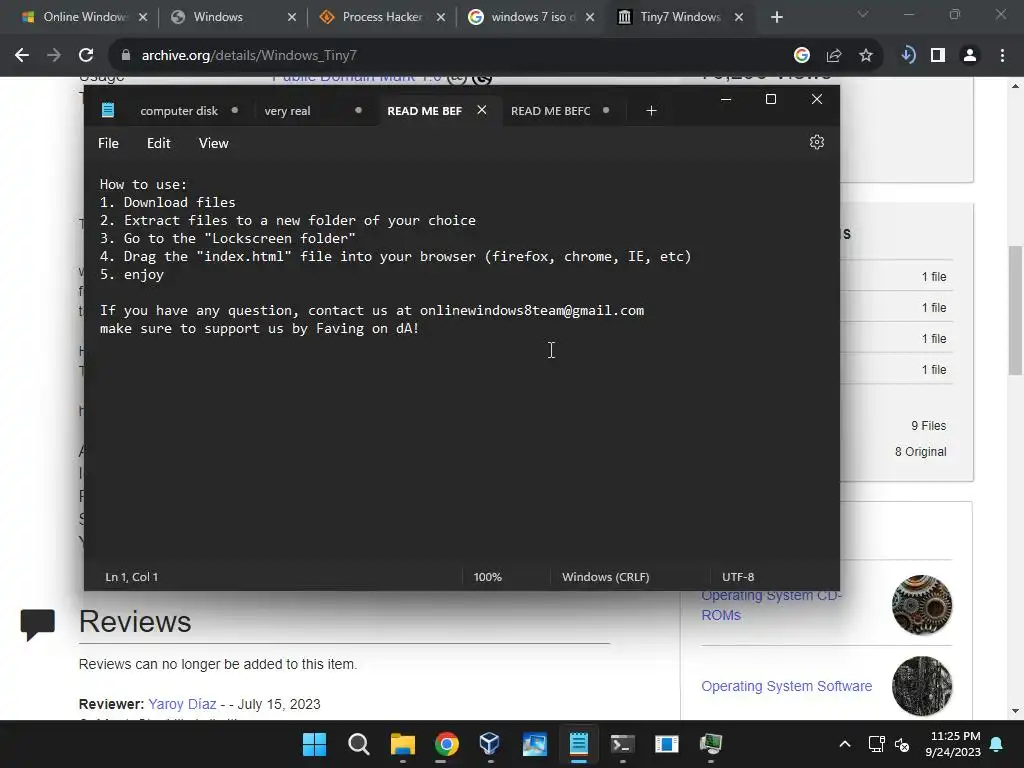Open Operating System CD-ROMs link
Viewport: 1024px width, 768px height.
[x=771, y=605]
